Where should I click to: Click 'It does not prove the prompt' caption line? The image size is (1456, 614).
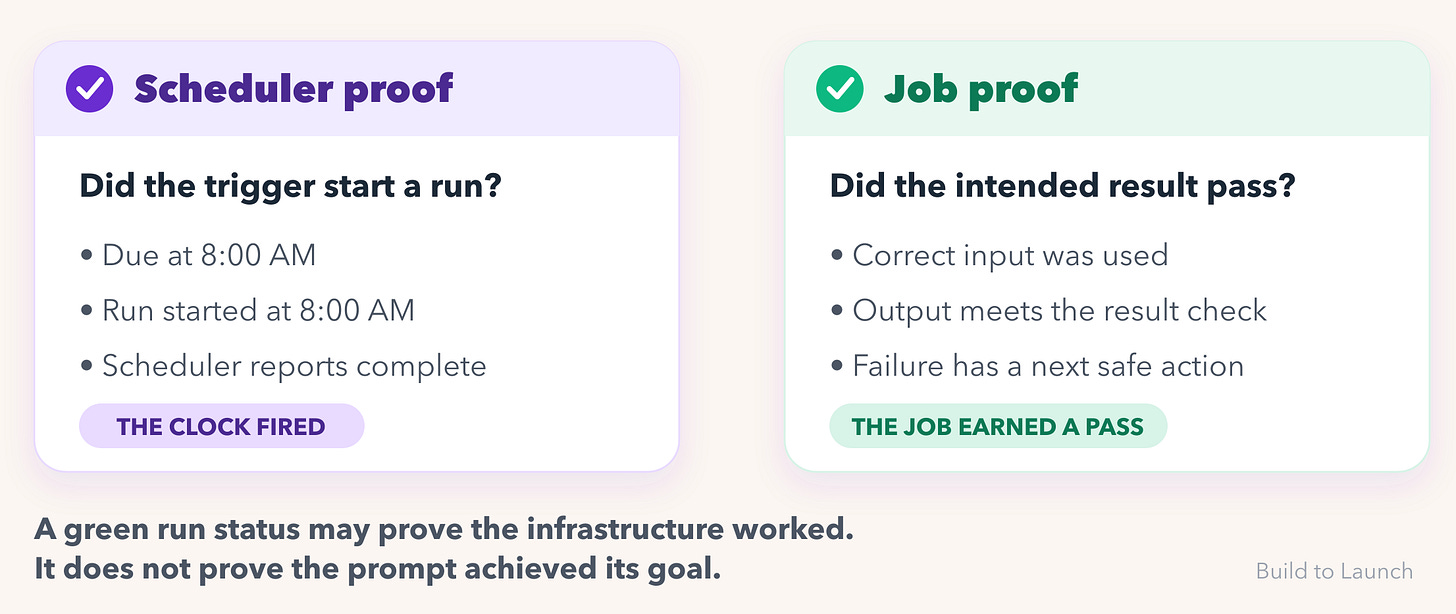377,570
